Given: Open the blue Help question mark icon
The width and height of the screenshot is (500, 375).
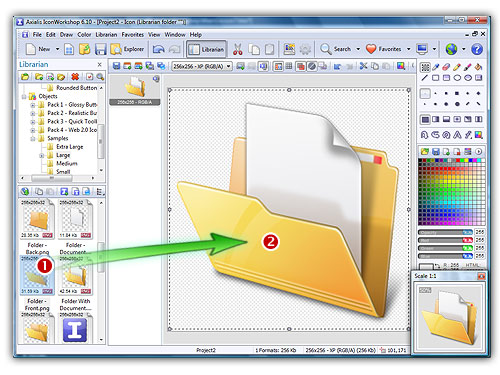Looking at the screenshot, I should coord(477,49).
